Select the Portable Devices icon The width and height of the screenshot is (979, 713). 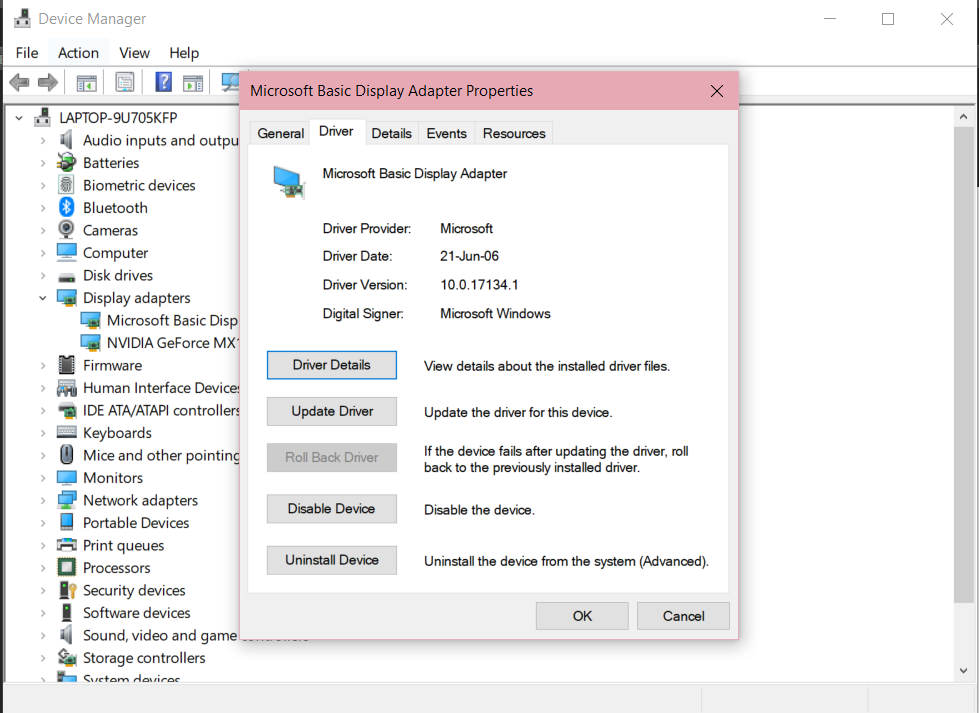[x=66, y=522]
